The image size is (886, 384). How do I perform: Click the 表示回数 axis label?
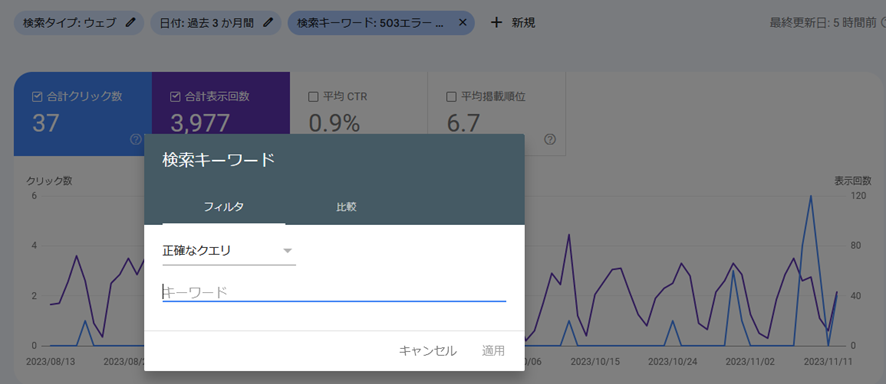853,181
